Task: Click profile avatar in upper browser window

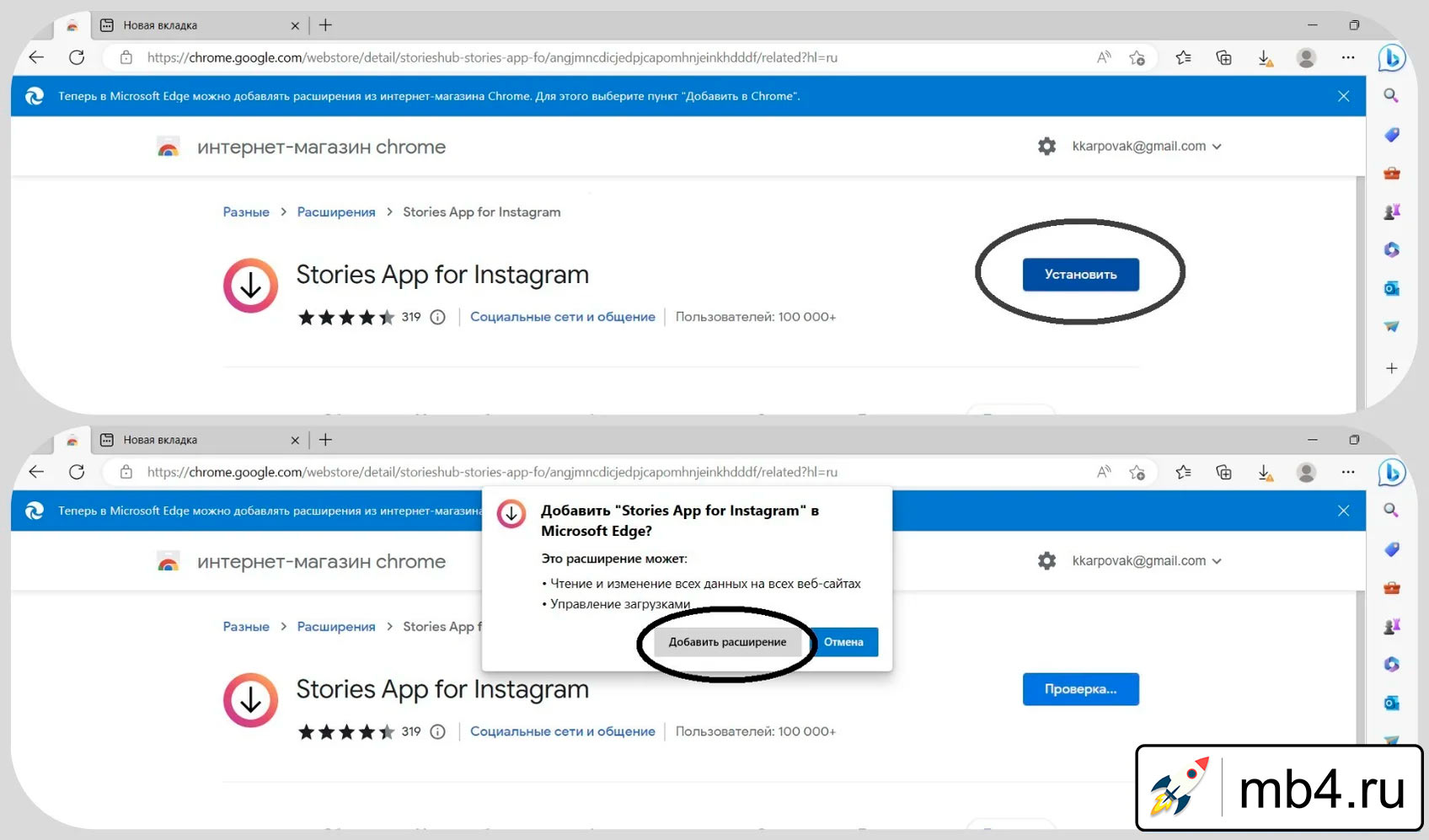Action: pos(1307,57)
